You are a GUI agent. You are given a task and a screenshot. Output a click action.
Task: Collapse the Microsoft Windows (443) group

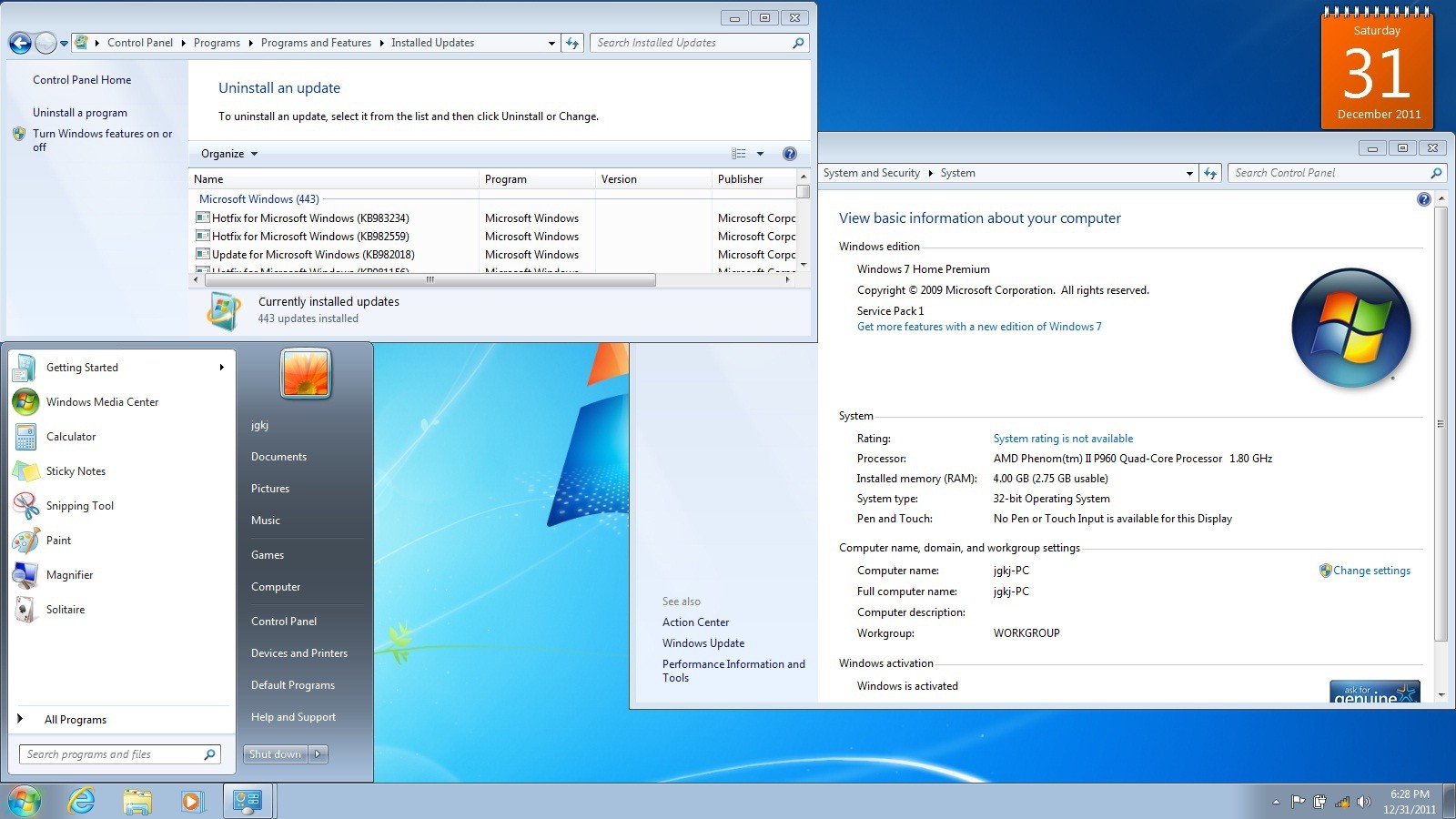pos(258,199)
